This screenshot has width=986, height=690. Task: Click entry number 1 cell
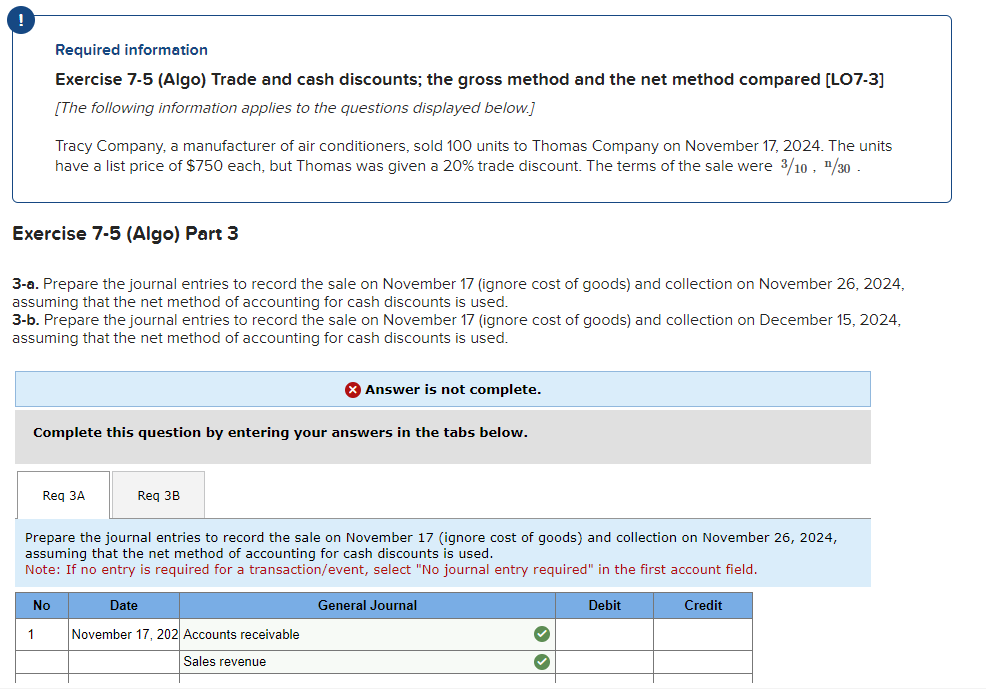(42, 635)
